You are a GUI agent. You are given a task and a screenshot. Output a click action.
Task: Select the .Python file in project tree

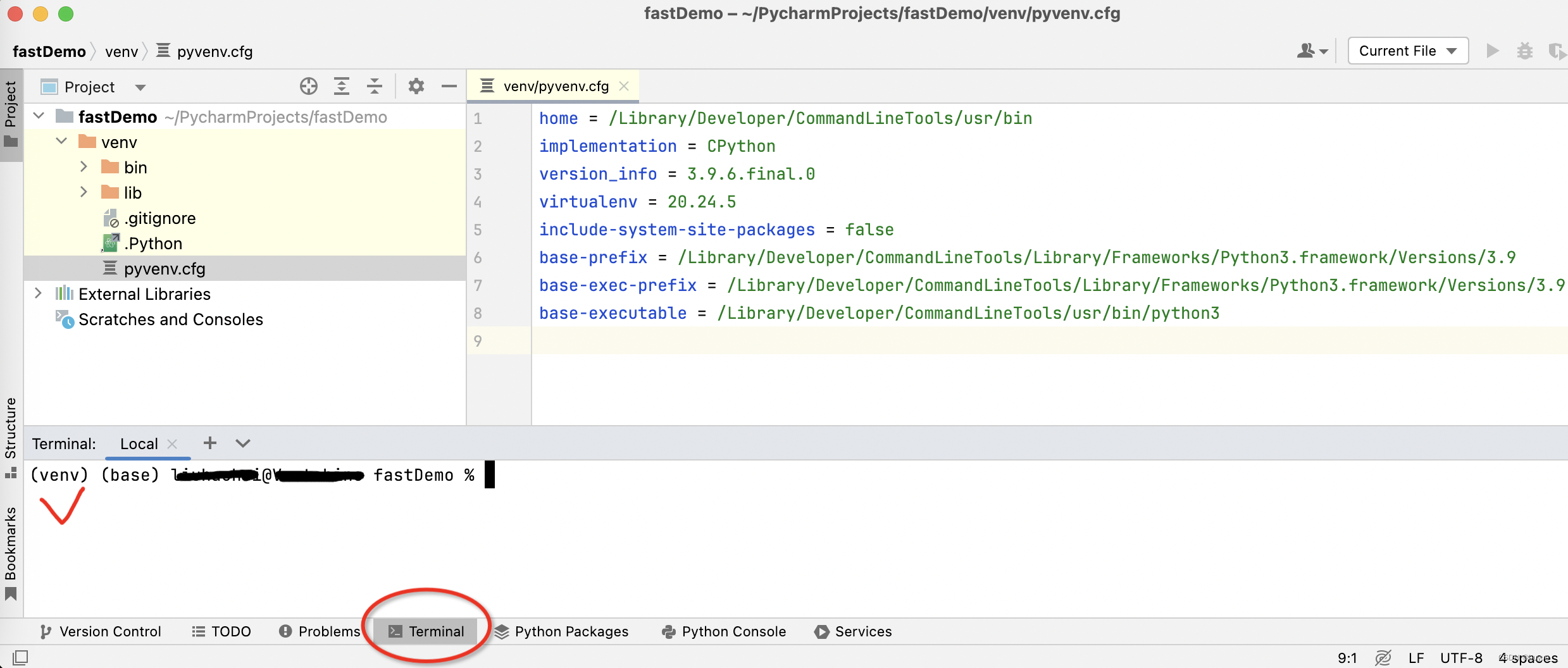click(152, 244)
